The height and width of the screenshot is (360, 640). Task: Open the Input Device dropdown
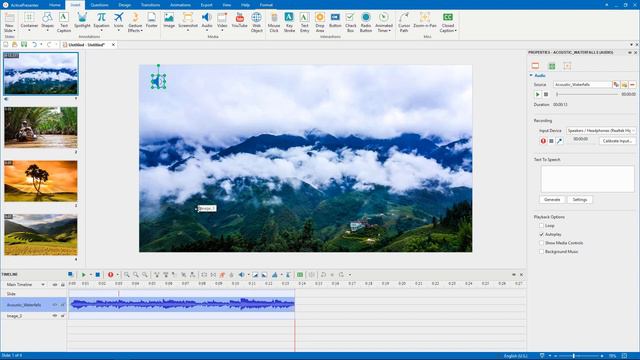tap(601, 131)
